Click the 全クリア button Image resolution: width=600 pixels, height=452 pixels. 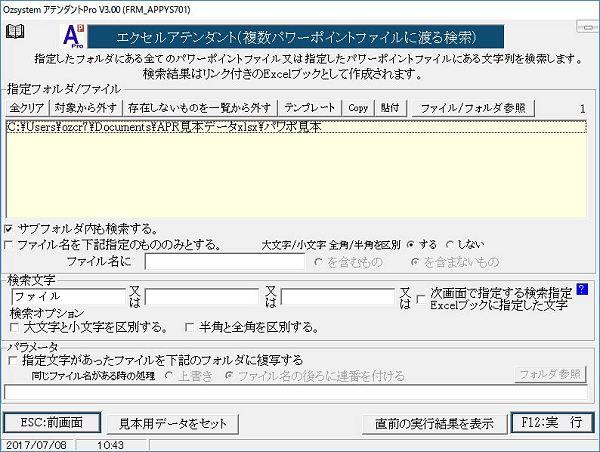(x=27, y=108)
